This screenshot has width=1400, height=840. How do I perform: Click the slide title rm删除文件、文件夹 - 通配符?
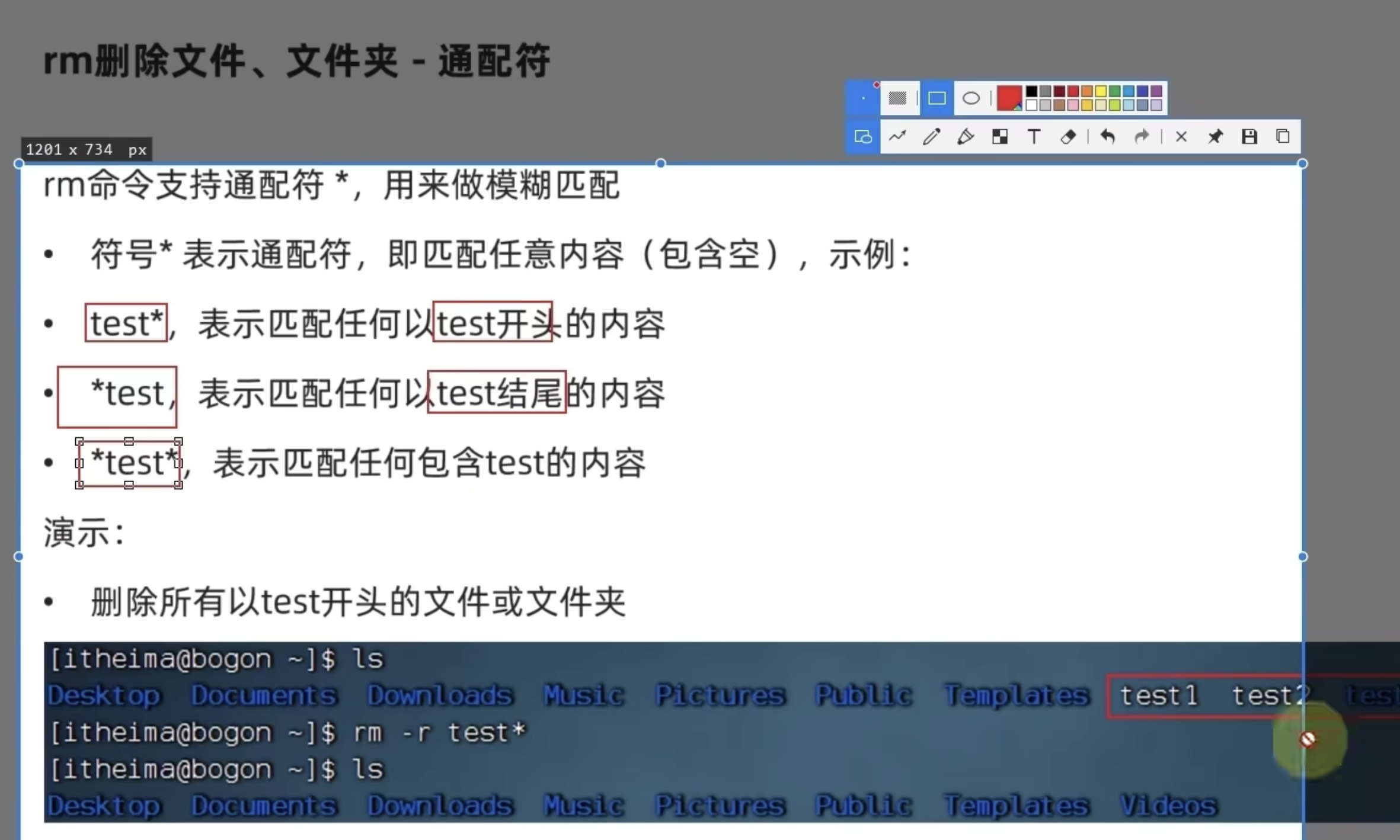tap(296, 61)
